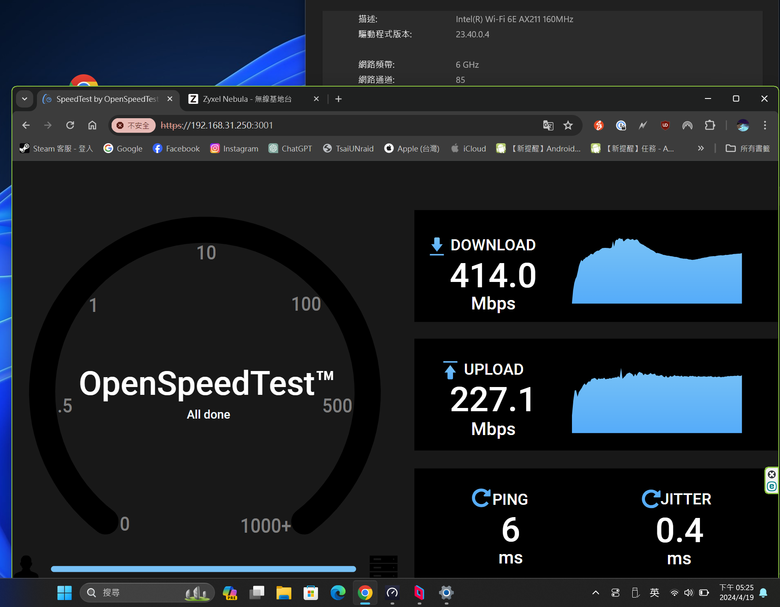
Task: Open Task View on the taskbar
Action: (x=257, y=593)
